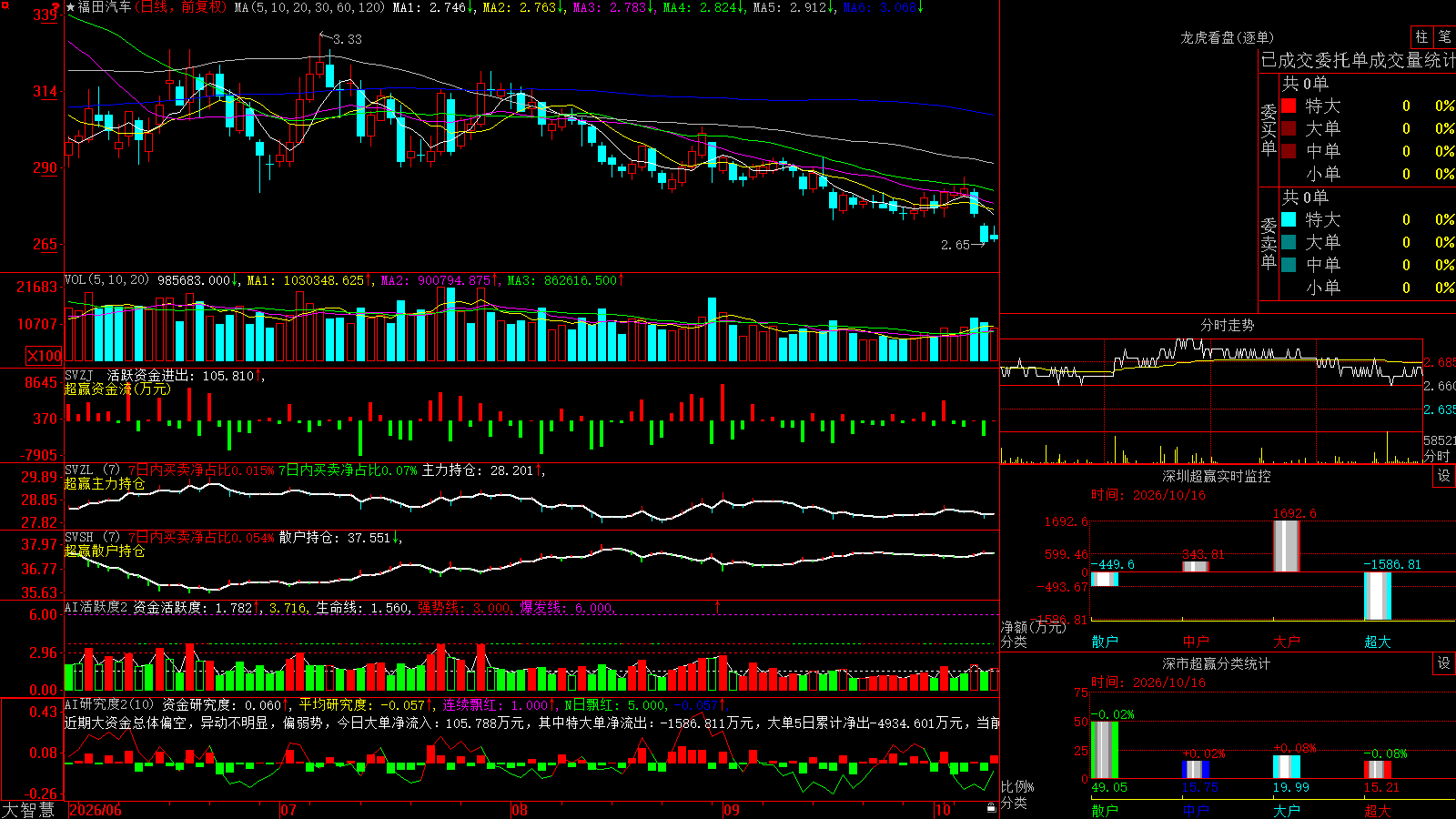Click the X100 volume multiplier box

[x=45, y=356]
